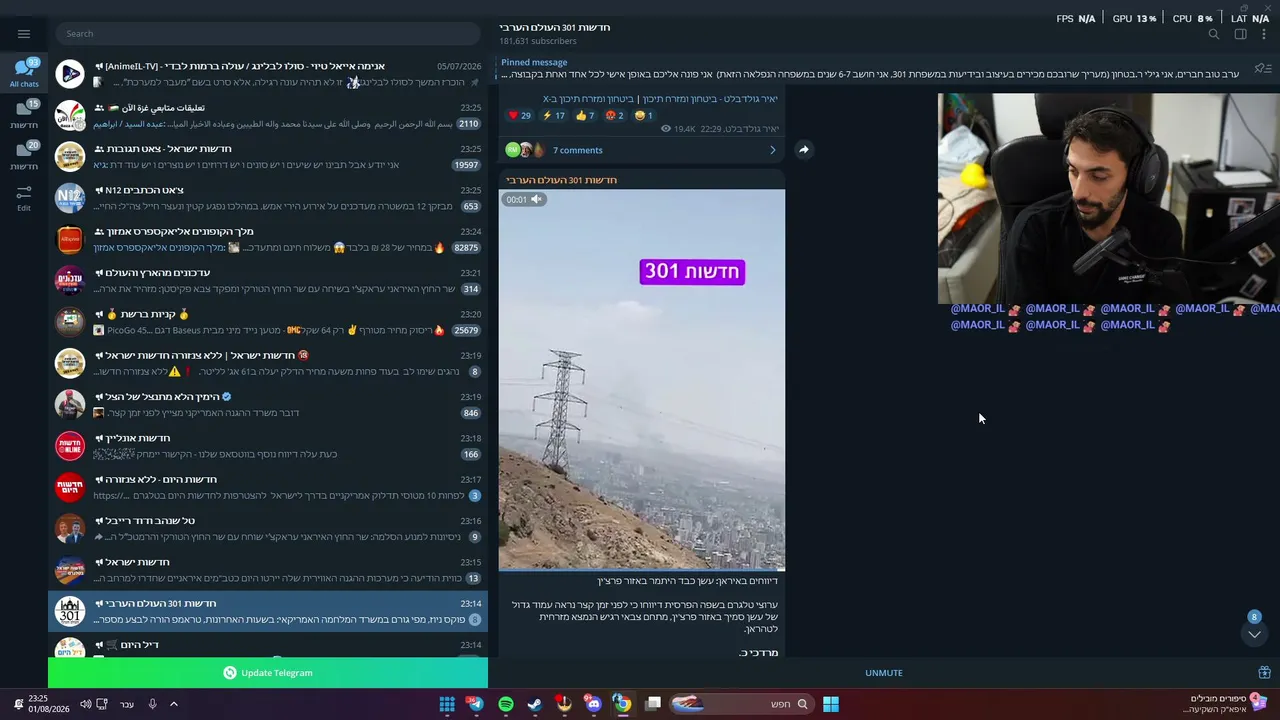Click the Update Telegram button
Screen dimensions: 1280x720
tap(268, 673)
